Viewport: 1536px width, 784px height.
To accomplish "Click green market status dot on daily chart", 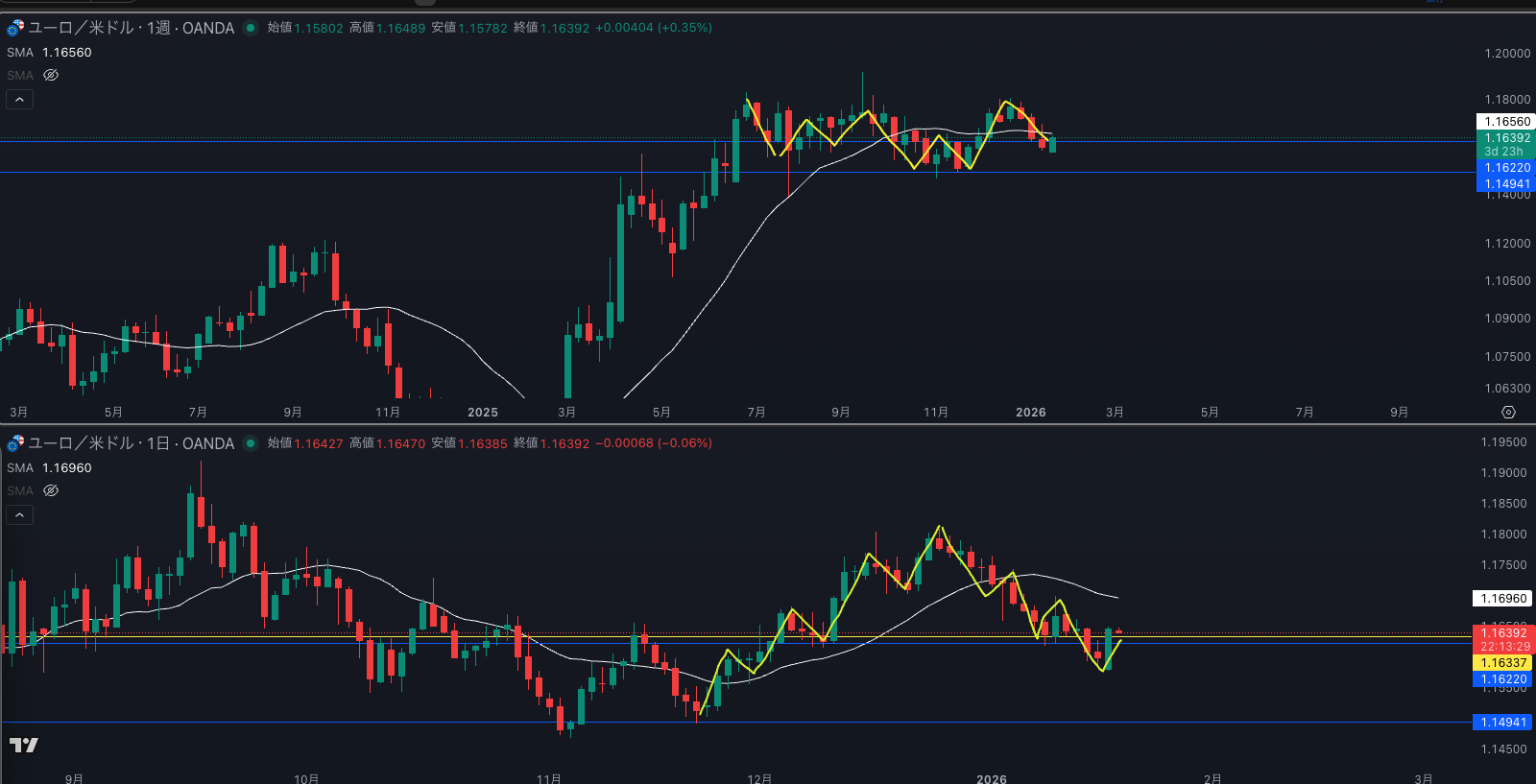I will (x=251, y=443).
